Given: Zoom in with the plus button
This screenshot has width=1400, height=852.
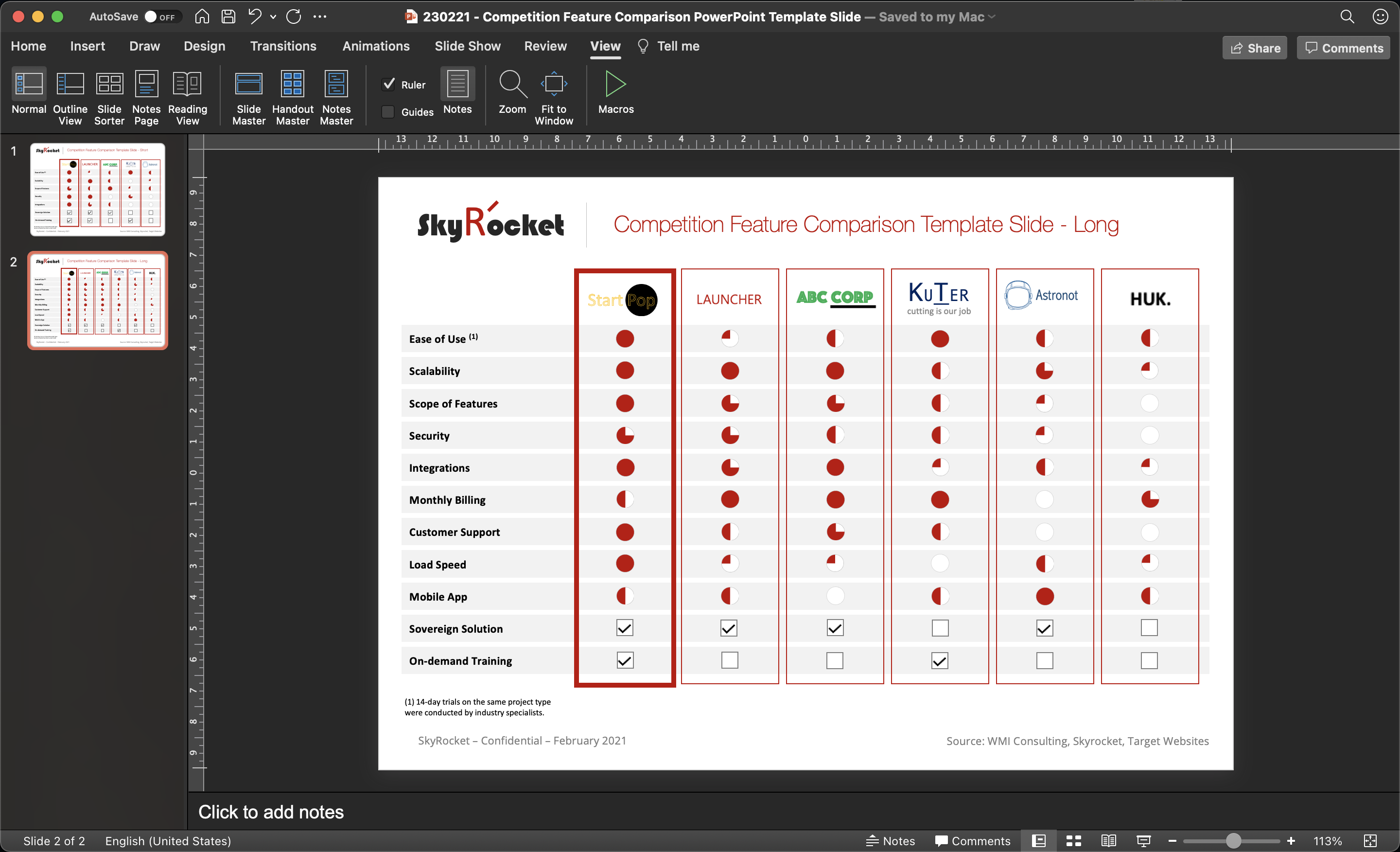Looking at the screenshot, I should point(1291,841).
